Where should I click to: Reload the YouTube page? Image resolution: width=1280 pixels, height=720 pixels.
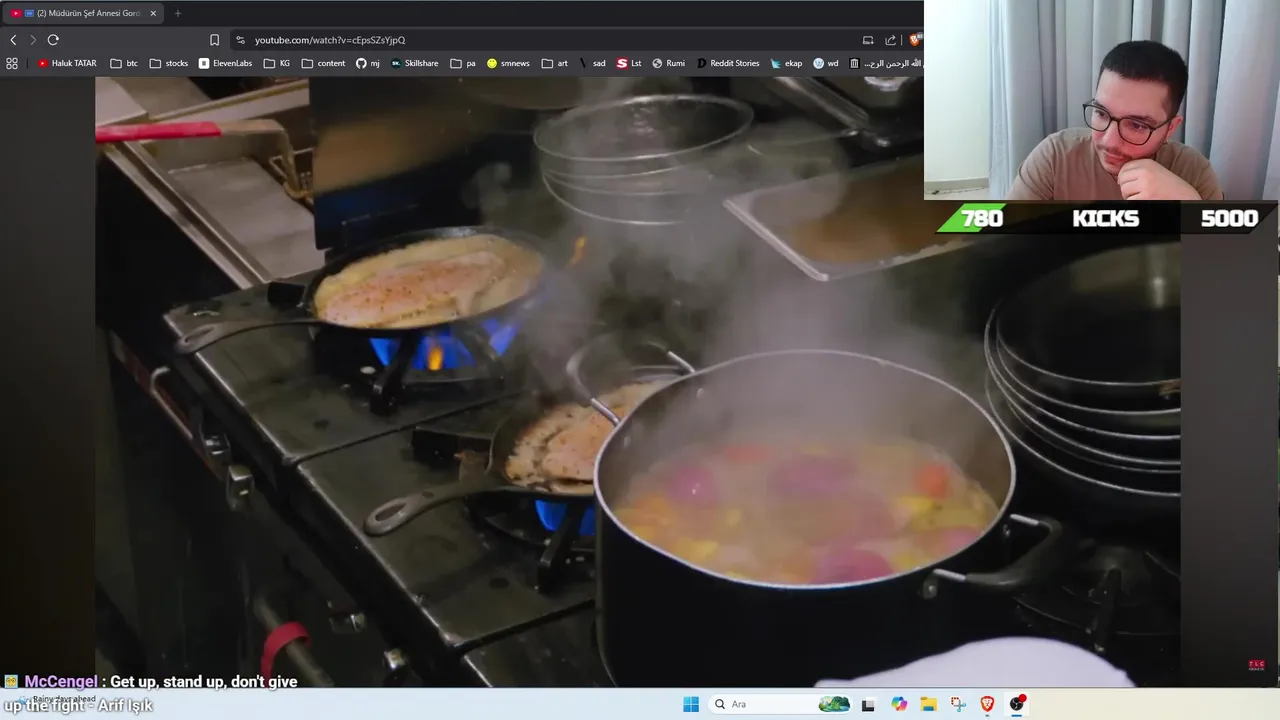[x=53, y=40]
